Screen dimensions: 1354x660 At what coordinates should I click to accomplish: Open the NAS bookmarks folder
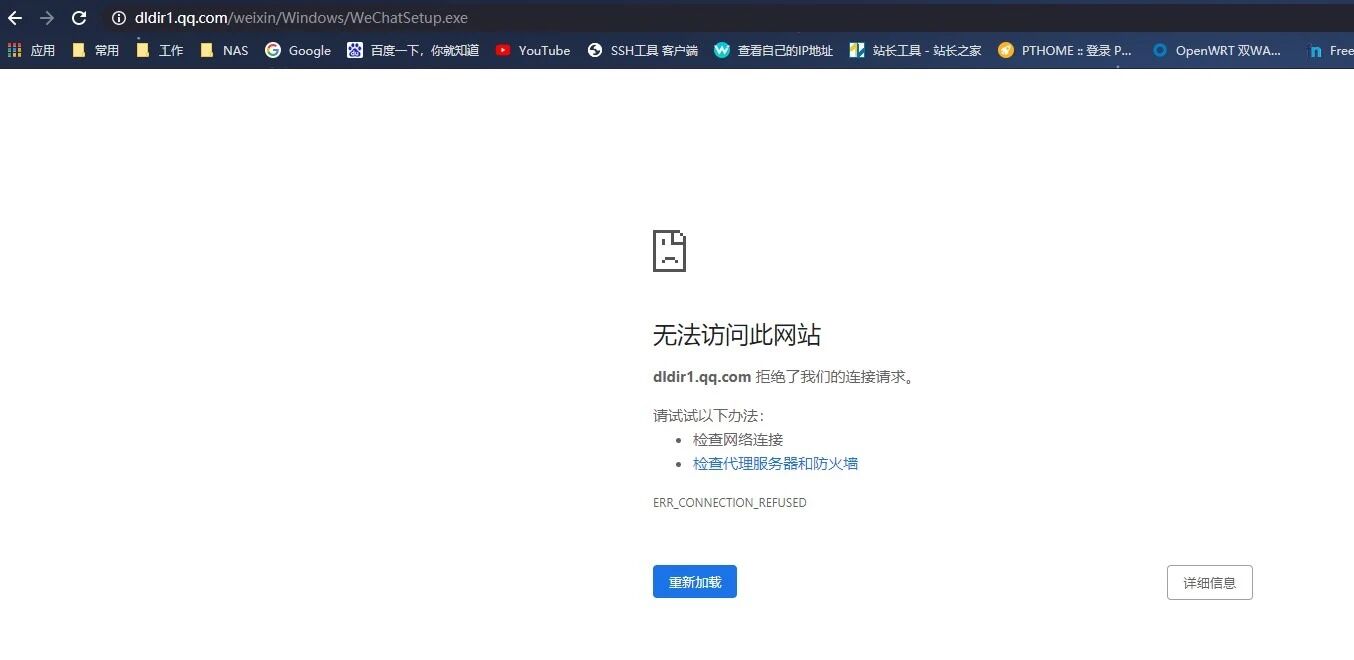[224, 50]
